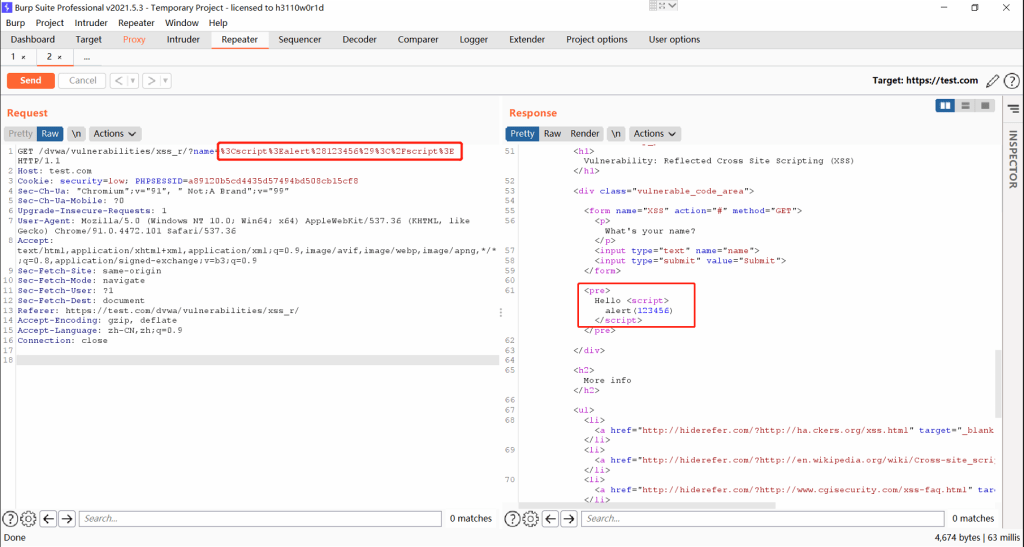Viewport: 1024px width, 547px height.
Task: Switch to the Sequencer tab
Action: click(300, 40)
